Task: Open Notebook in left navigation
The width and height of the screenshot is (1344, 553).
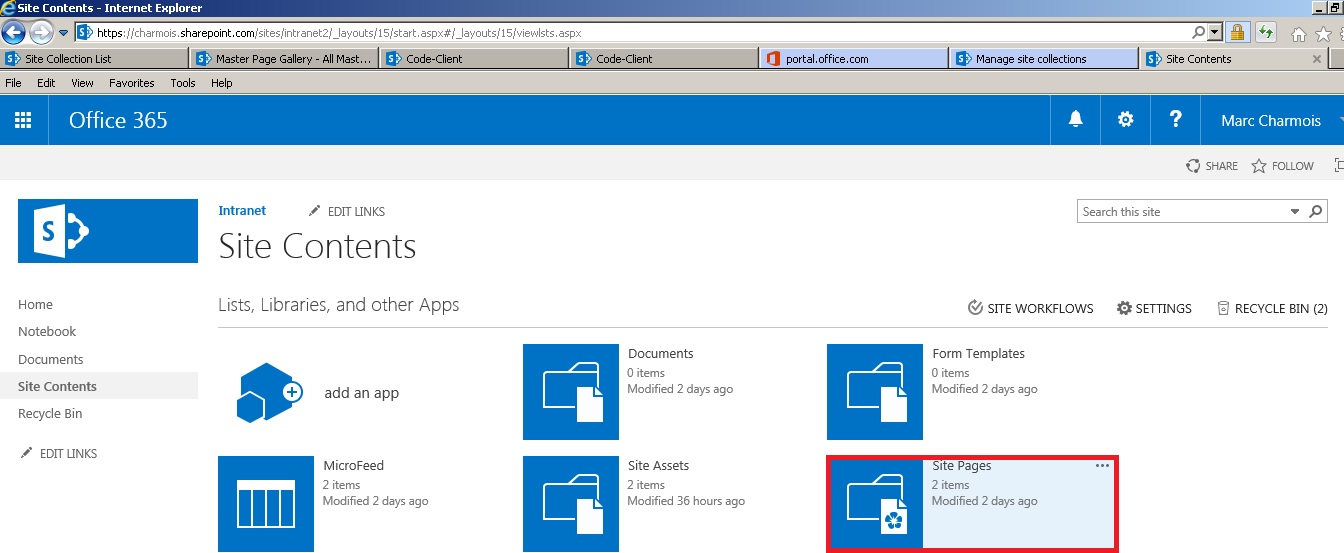Action: pyautogui.click(x=47, y=332)
